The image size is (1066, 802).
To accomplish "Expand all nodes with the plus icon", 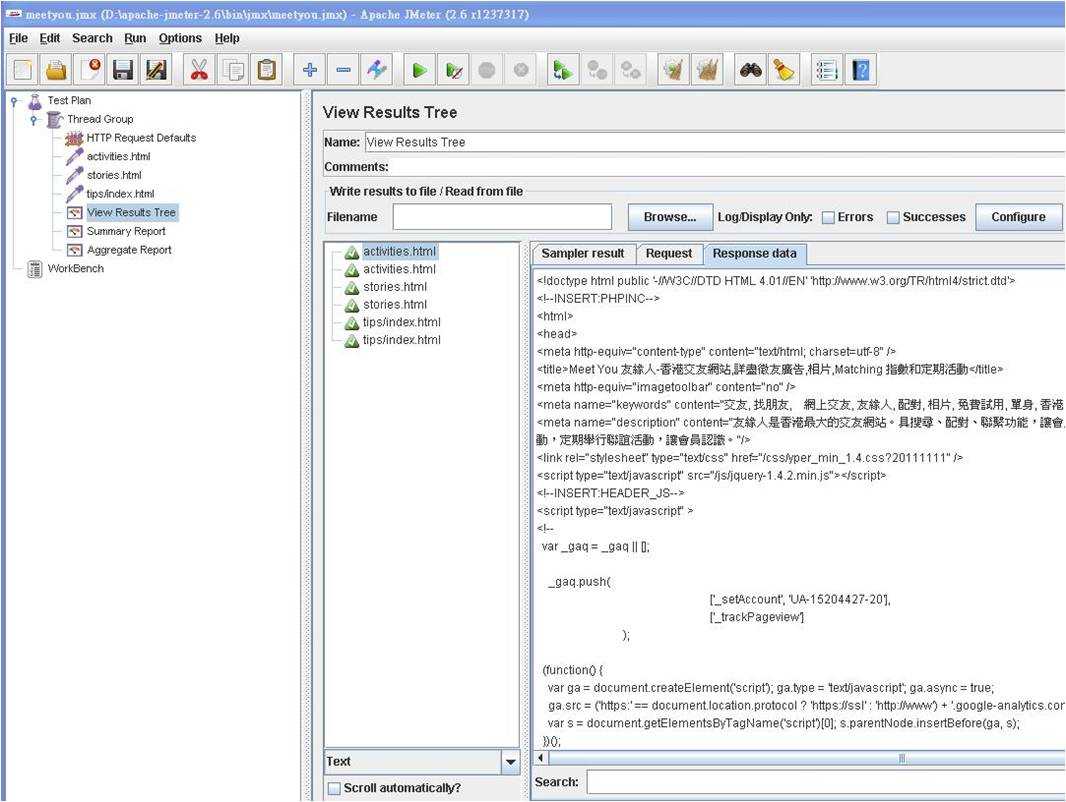I will pyautogui.click(x=310, y=70).
